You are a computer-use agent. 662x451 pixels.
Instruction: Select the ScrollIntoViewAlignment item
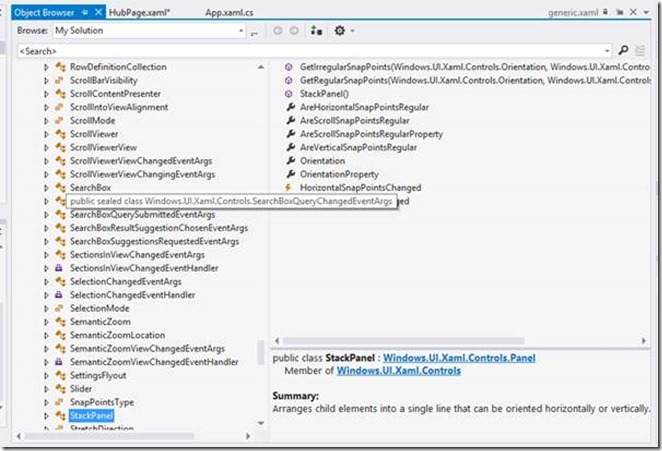[119, 107]
